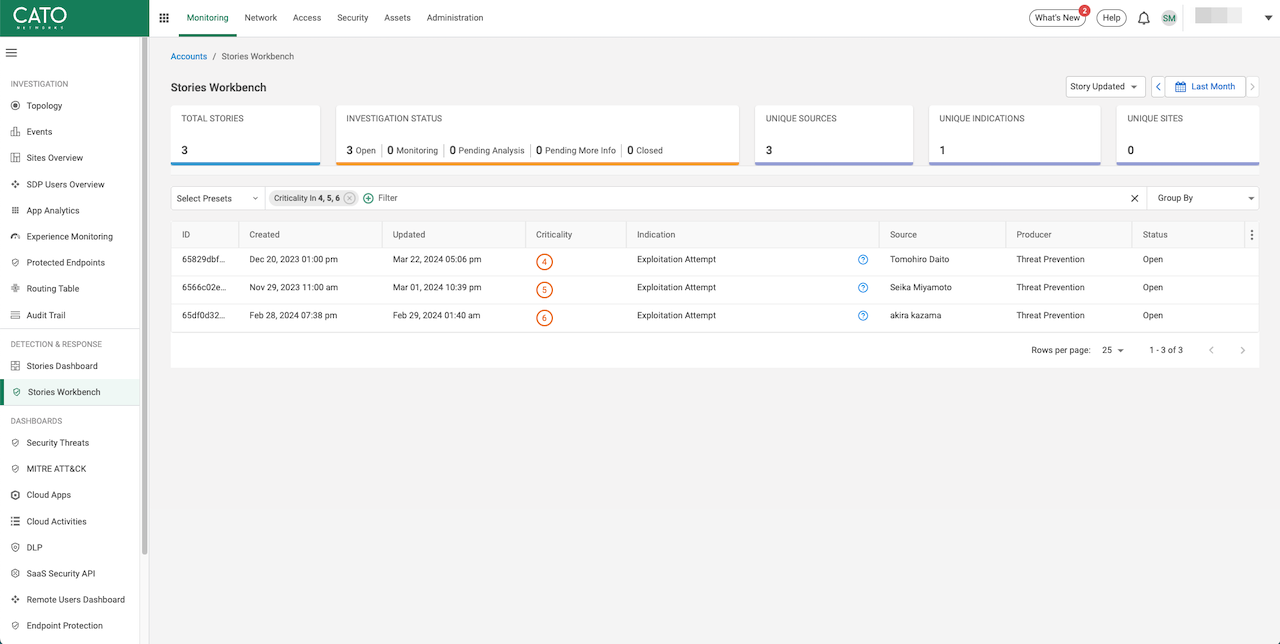Expand account dropdown arrow at top right
This screenshot has height=644, width=1280.
click(1269, 18)
